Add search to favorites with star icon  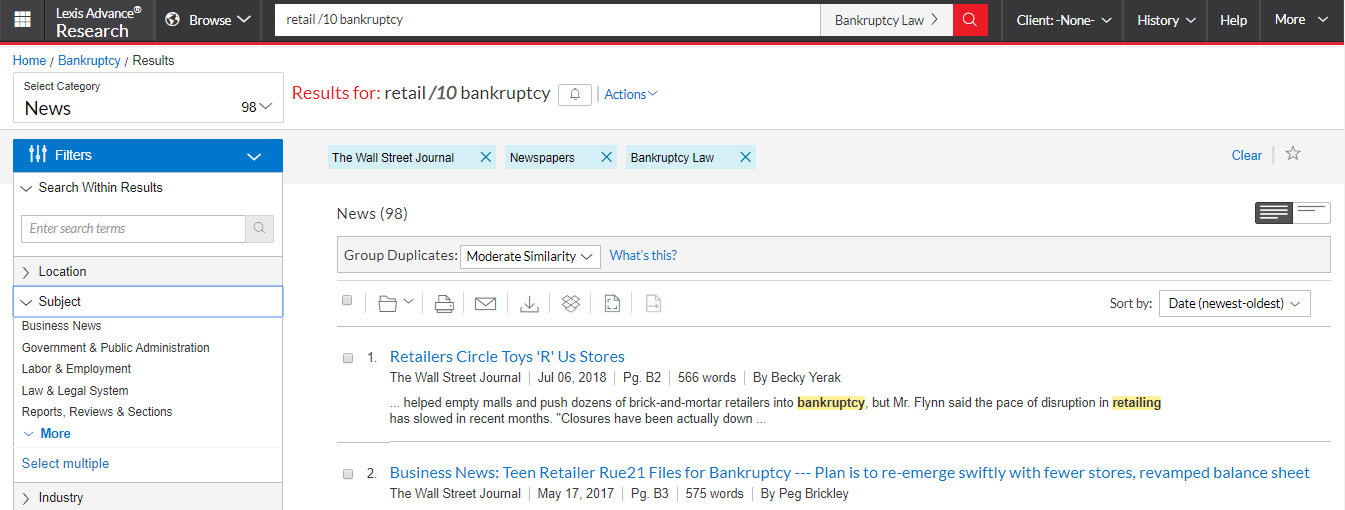tap(1293, 154)
